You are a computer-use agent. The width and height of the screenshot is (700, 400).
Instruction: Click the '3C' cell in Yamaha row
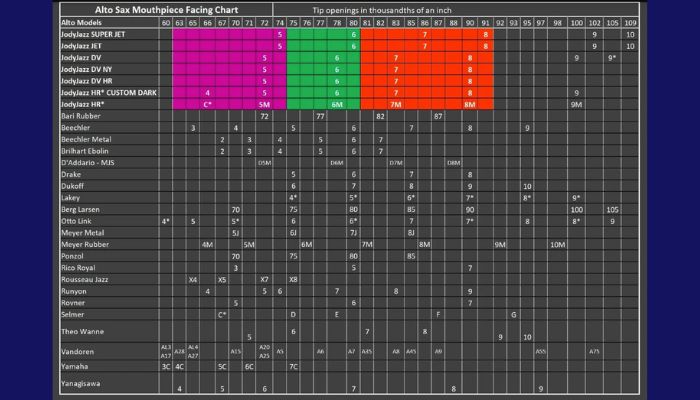pyautogui.click(x=166, y=367)
